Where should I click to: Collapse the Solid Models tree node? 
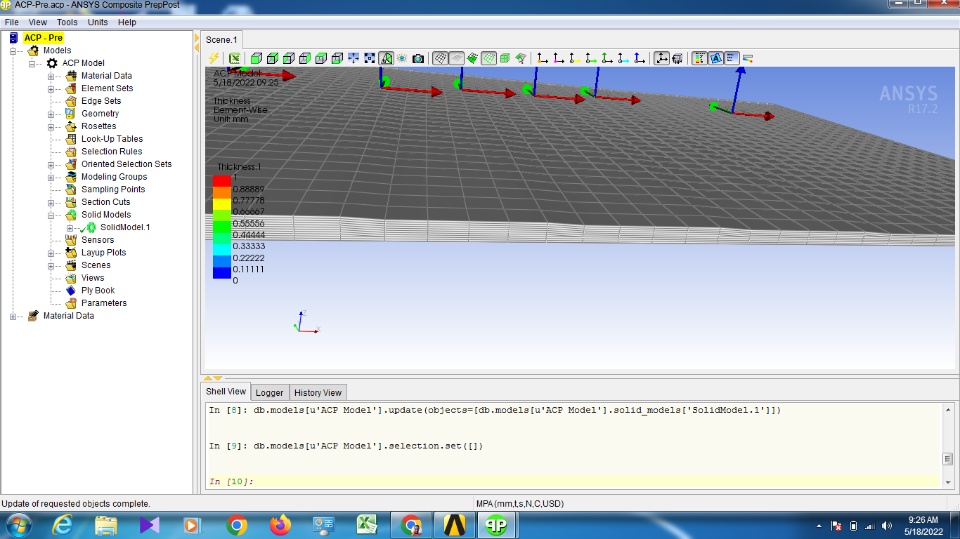pyautogui.click(x=52, y=215)
